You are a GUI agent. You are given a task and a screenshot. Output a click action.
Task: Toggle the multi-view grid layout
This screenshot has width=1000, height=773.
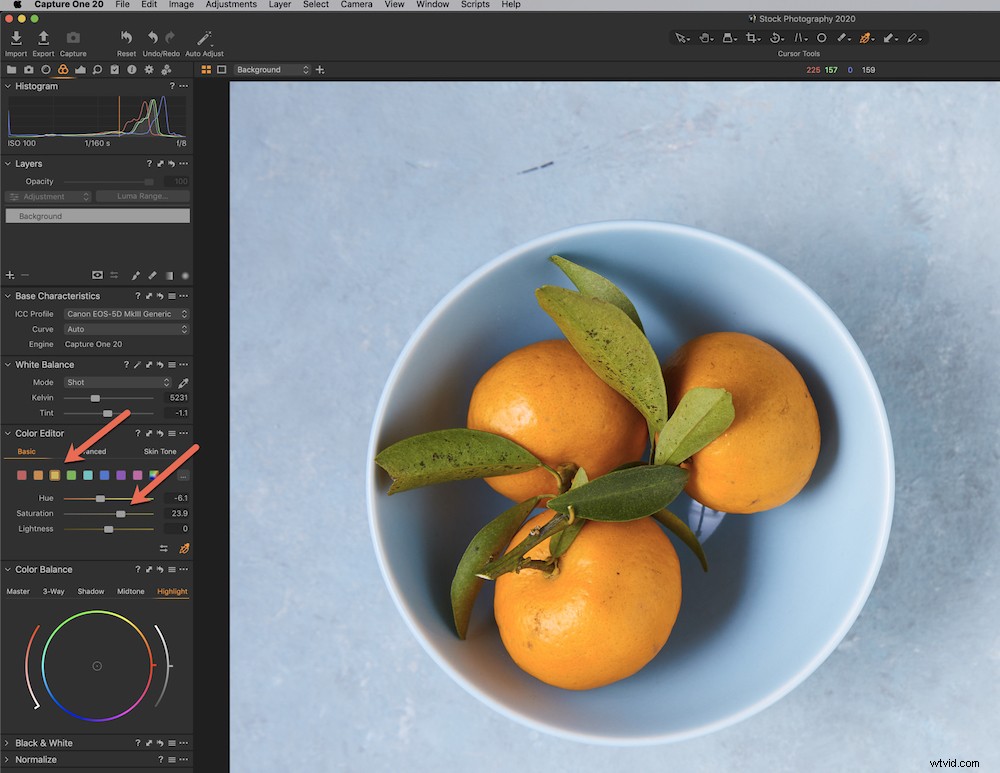205,69
